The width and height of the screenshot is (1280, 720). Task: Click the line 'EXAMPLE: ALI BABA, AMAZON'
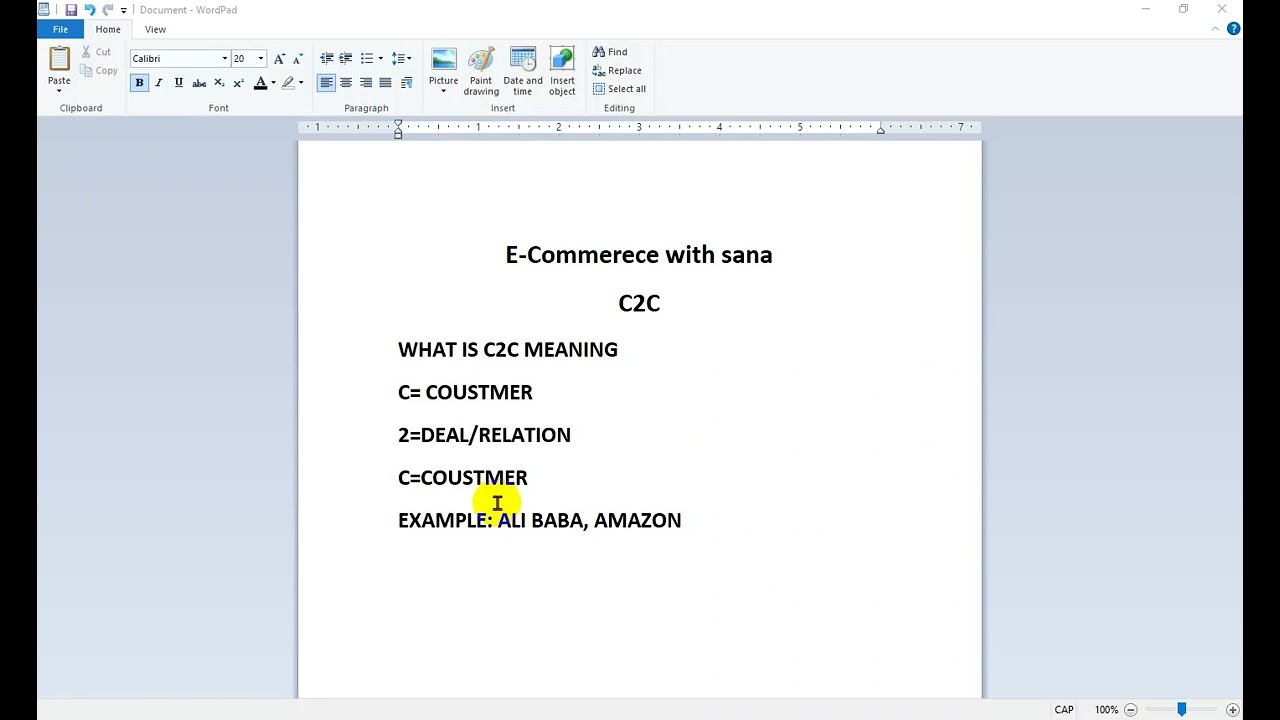tap(540, 520)
